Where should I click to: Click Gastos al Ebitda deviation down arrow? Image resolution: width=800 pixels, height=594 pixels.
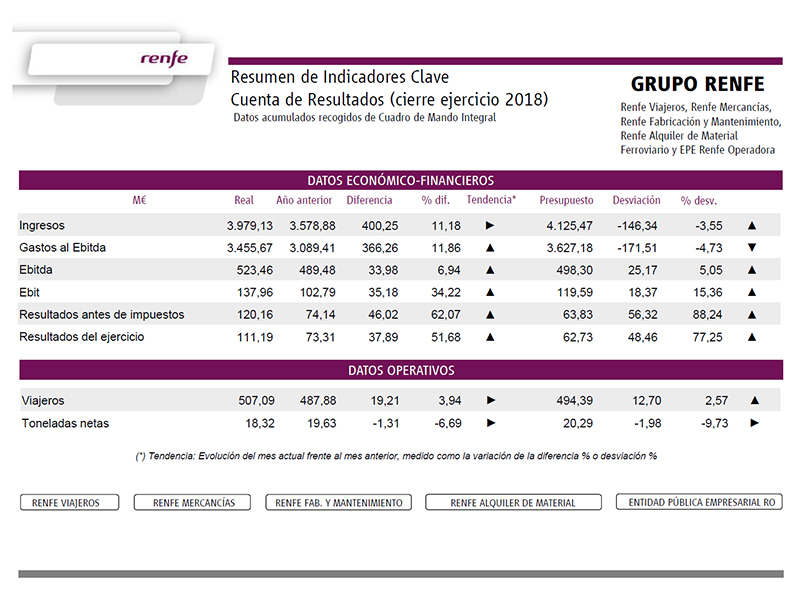coord(754,248)
